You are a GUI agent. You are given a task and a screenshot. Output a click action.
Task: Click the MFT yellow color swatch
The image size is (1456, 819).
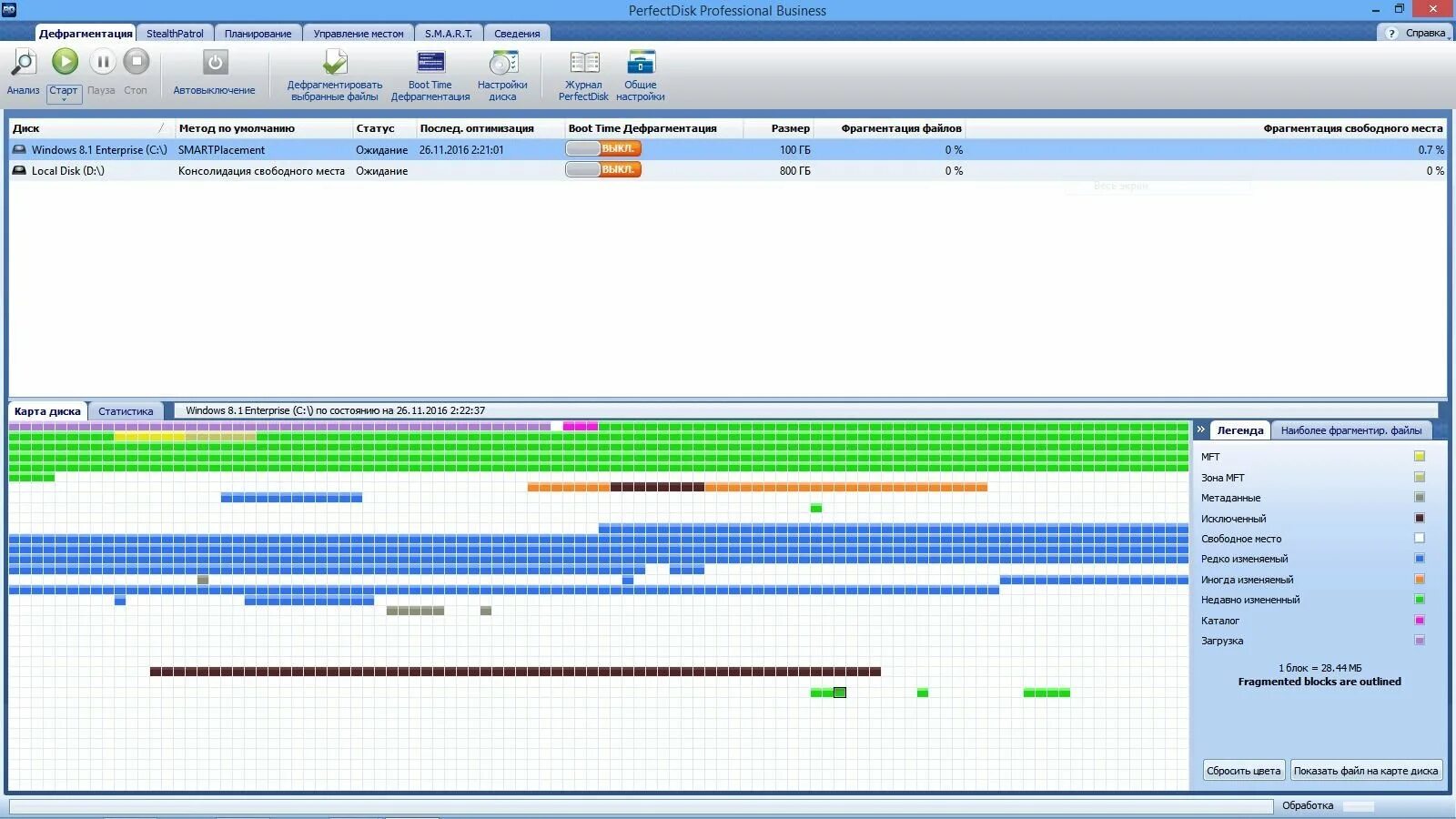[x=1420, y=457]
